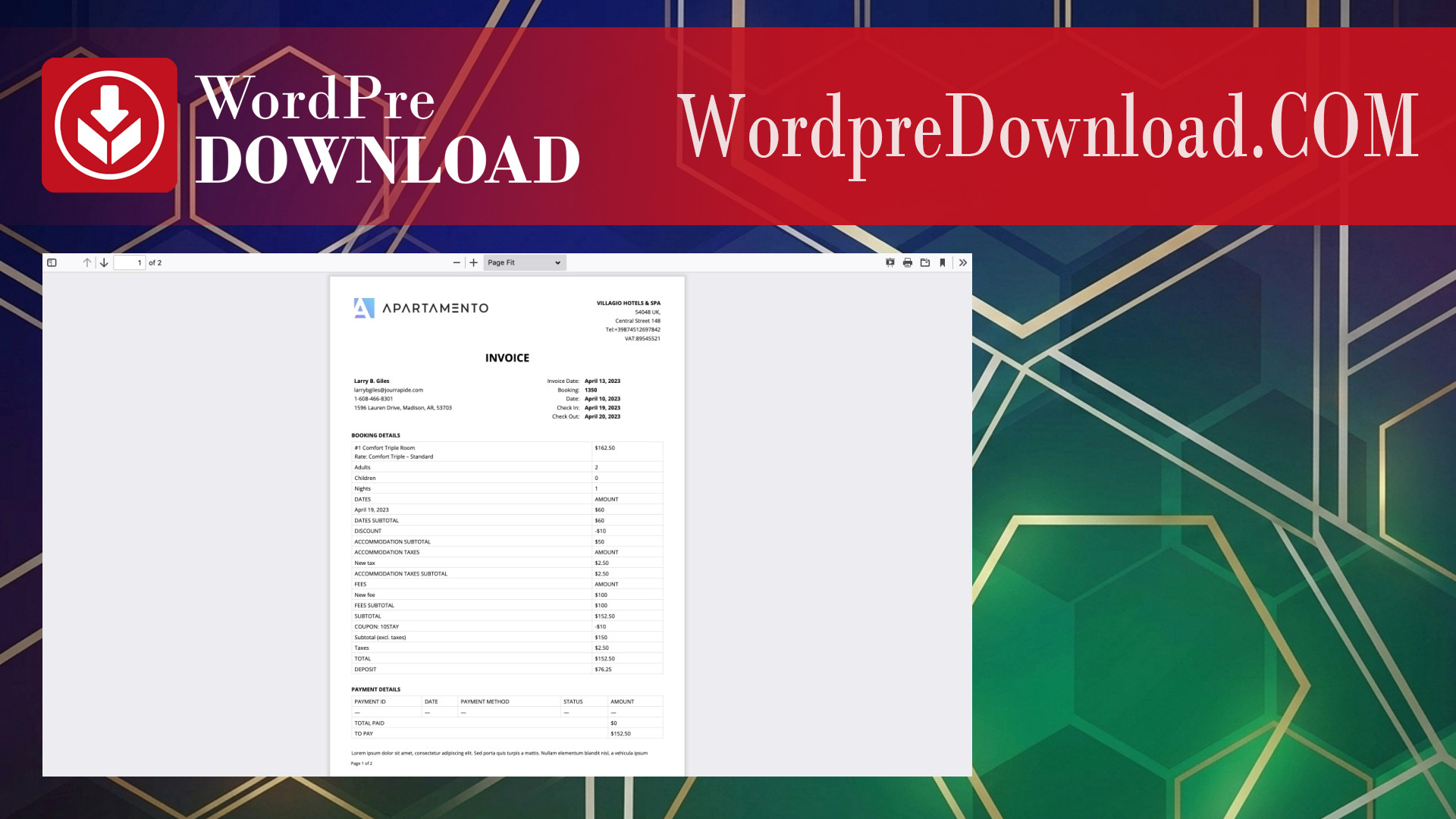
Task: Click the booking number 1350
Action: [591, 390]
